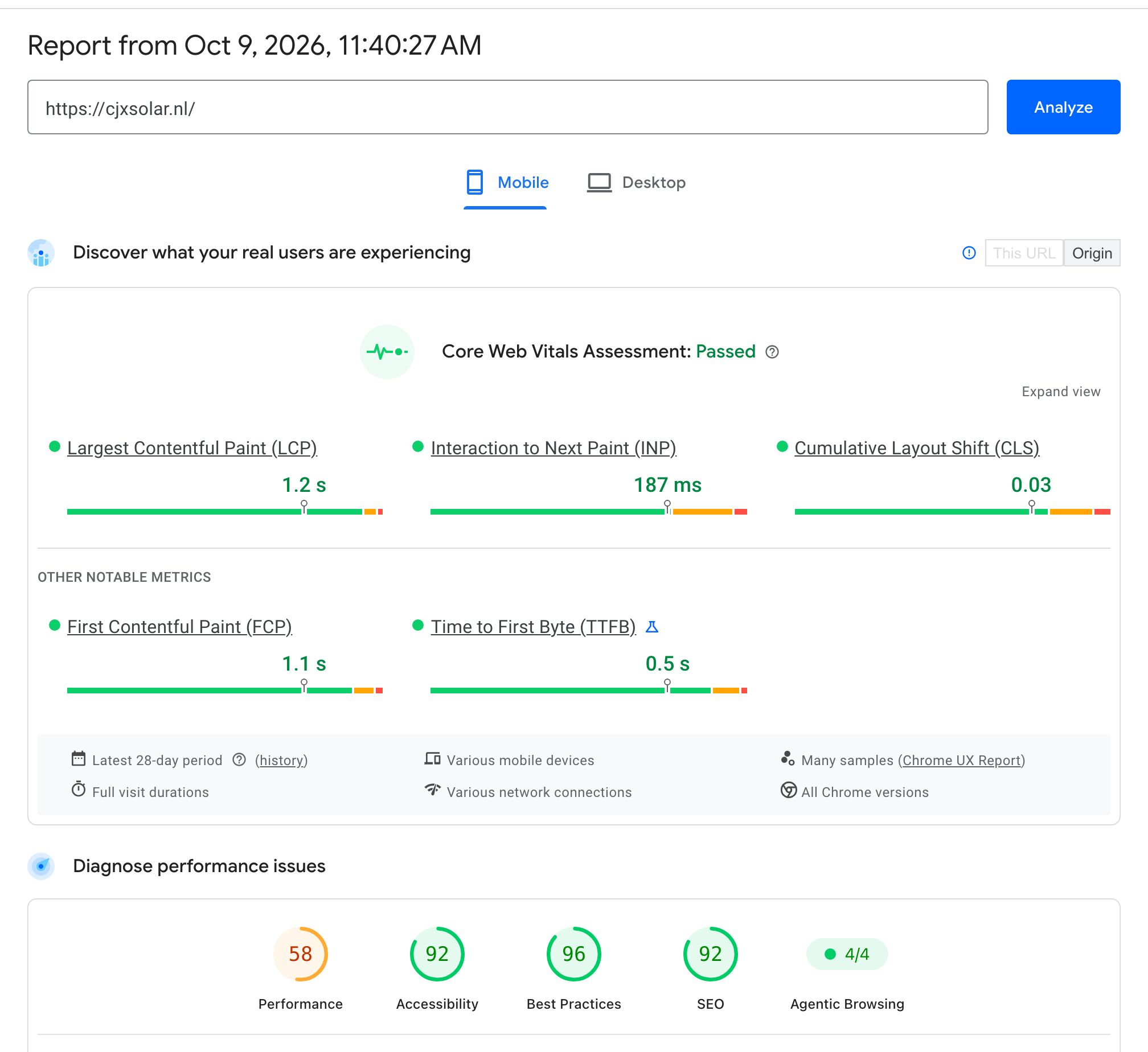1148x1052 pixels.
Task: Switch to Origin data
Action: pyautogui.click(x=1092, y=253)
